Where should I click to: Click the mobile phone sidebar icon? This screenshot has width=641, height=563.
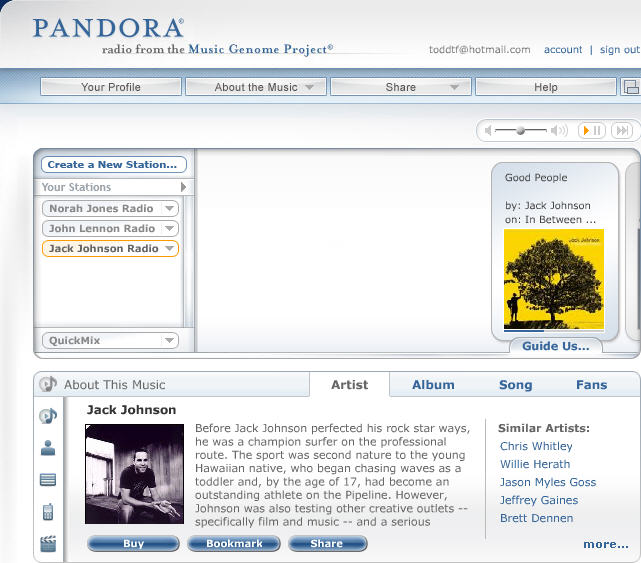(48, 511)
